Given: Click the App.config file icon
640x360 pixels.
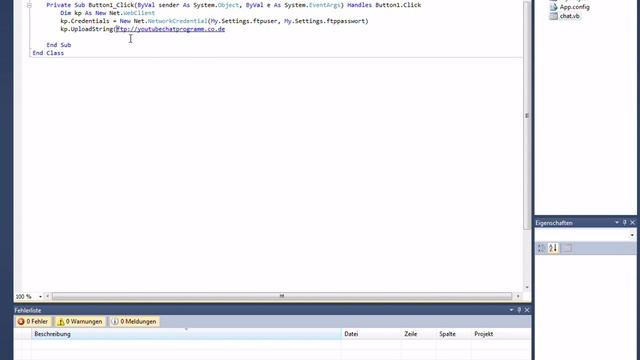Looking at the screenshot, I should [x=553, y=7].
